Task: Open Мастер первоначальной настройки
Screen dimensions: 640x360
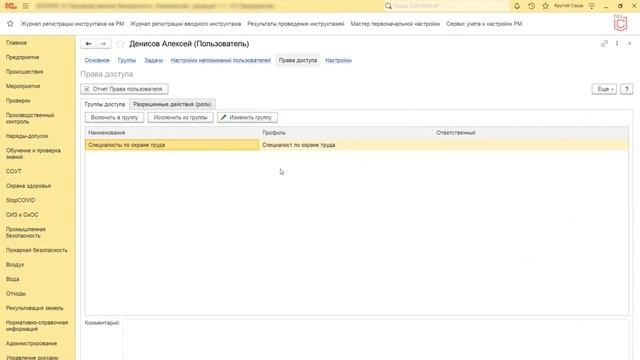Action: coord(395,24)
